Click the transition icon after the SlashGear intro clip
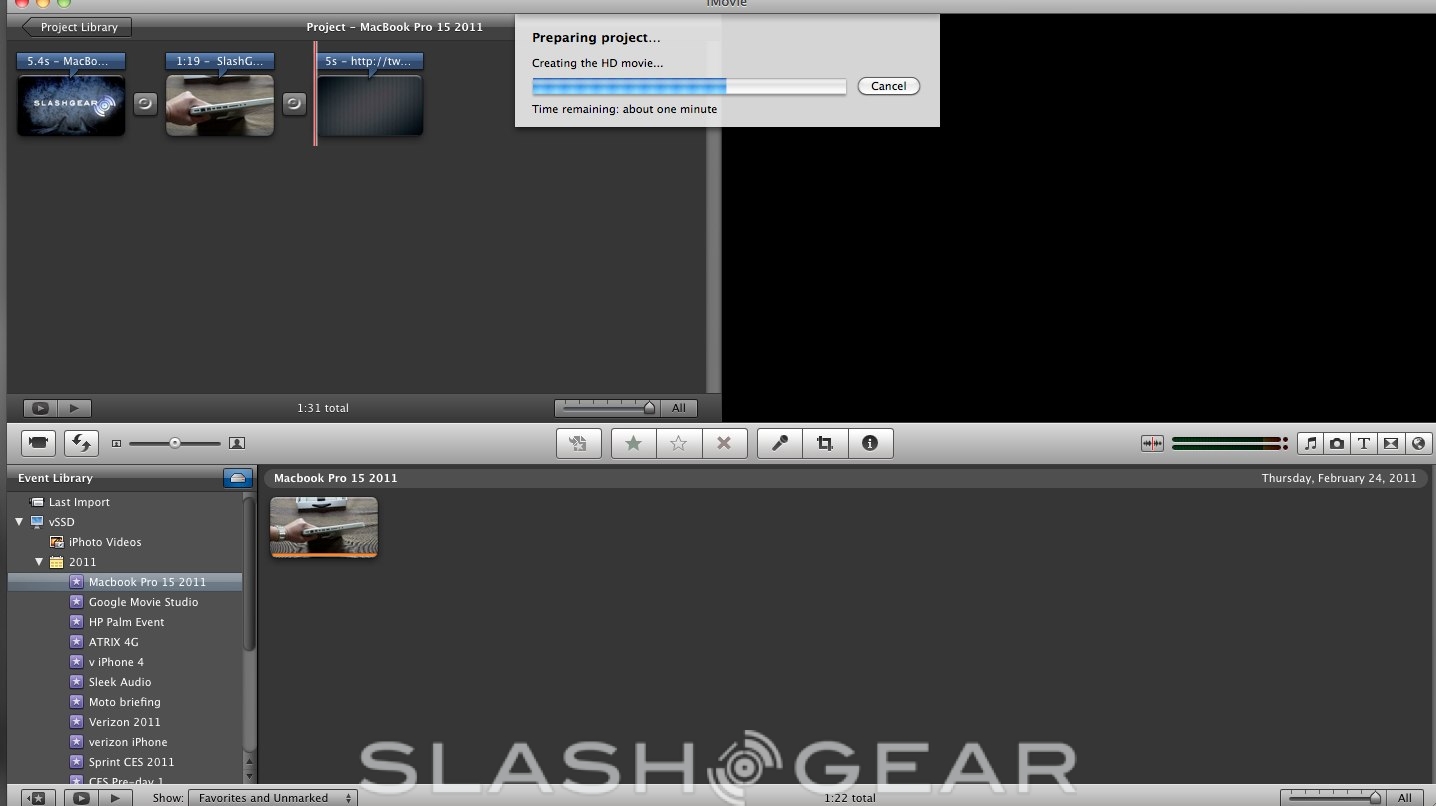1436x806 pixels. (x=145, y=104)
